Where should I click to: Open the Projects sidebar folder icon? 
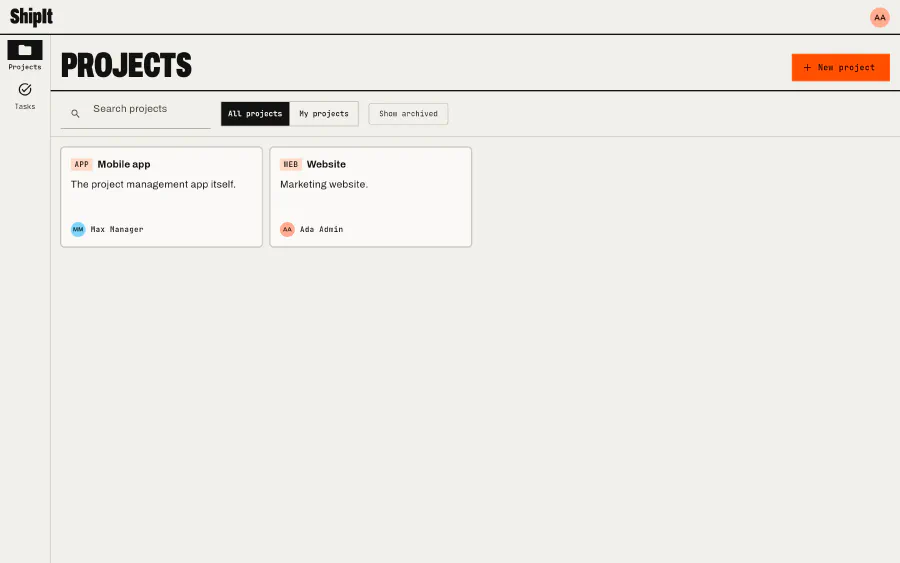tap(25, 50)
